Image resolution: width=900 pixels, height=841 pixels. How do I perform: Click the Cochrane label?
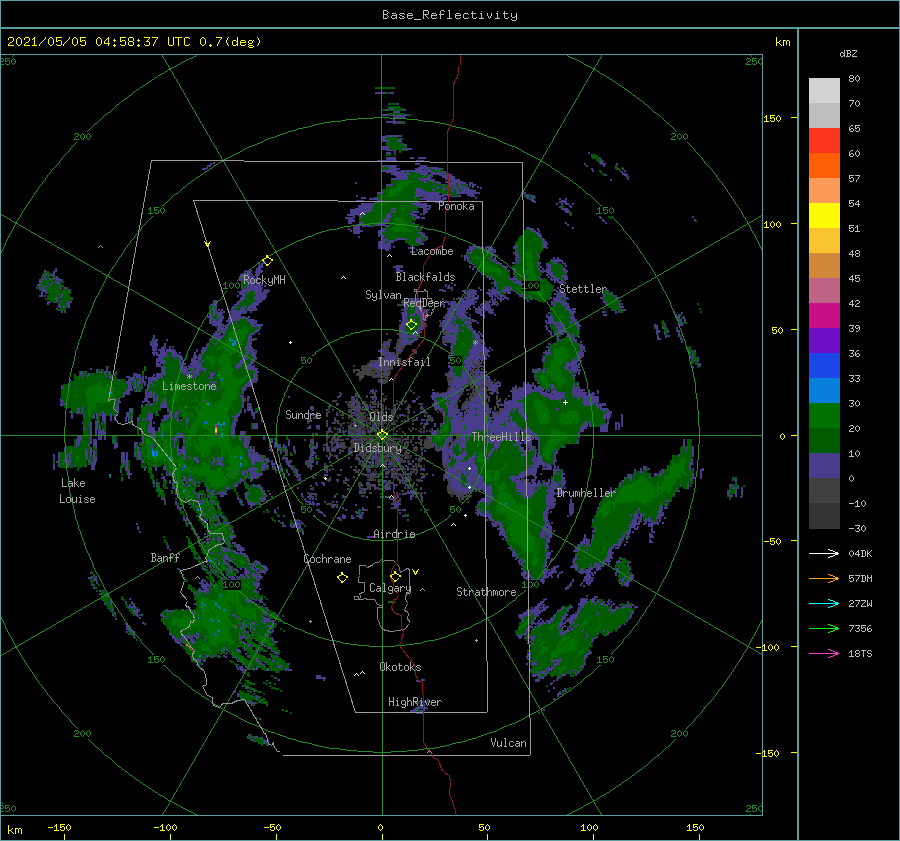point(327,559)
